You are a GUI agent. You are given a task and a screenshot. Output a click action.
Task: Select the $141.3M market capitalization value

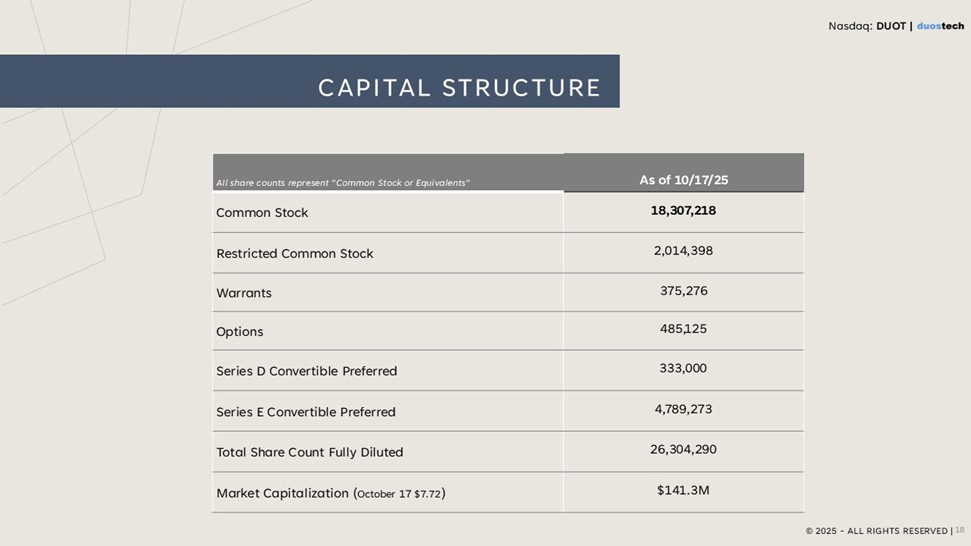point(683,490)
